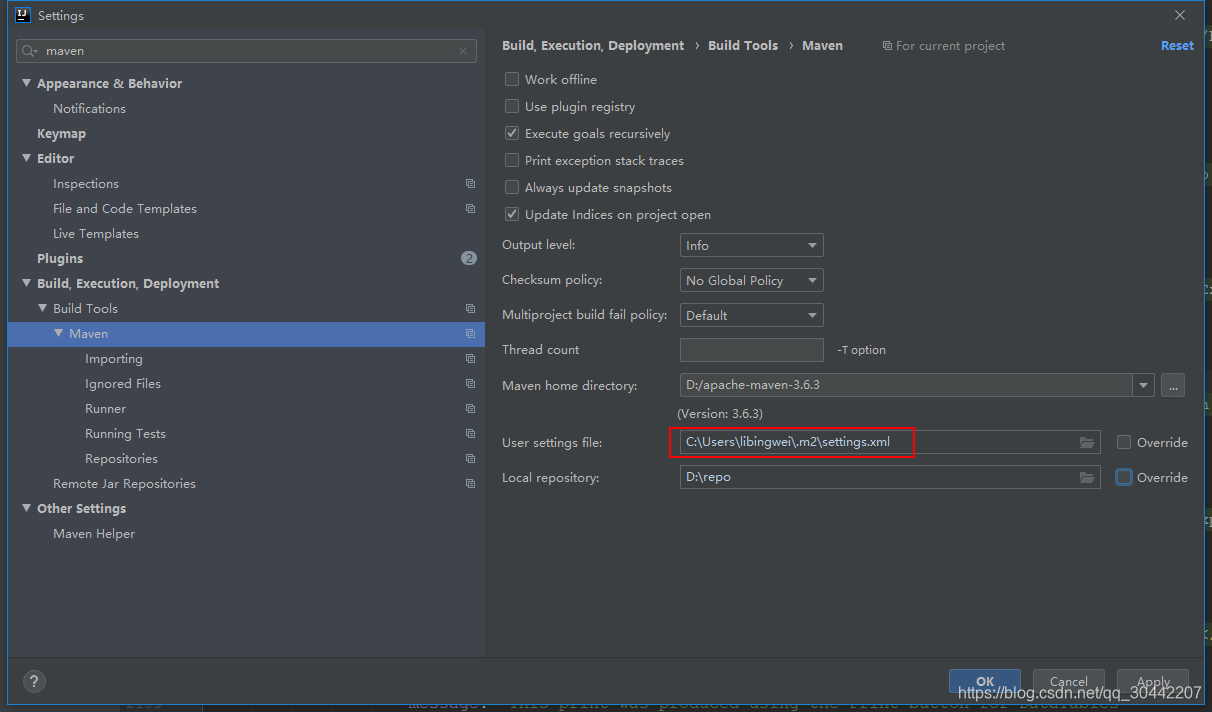
Task: Open the Output level dropdown
Action: [x=752, y=245]
